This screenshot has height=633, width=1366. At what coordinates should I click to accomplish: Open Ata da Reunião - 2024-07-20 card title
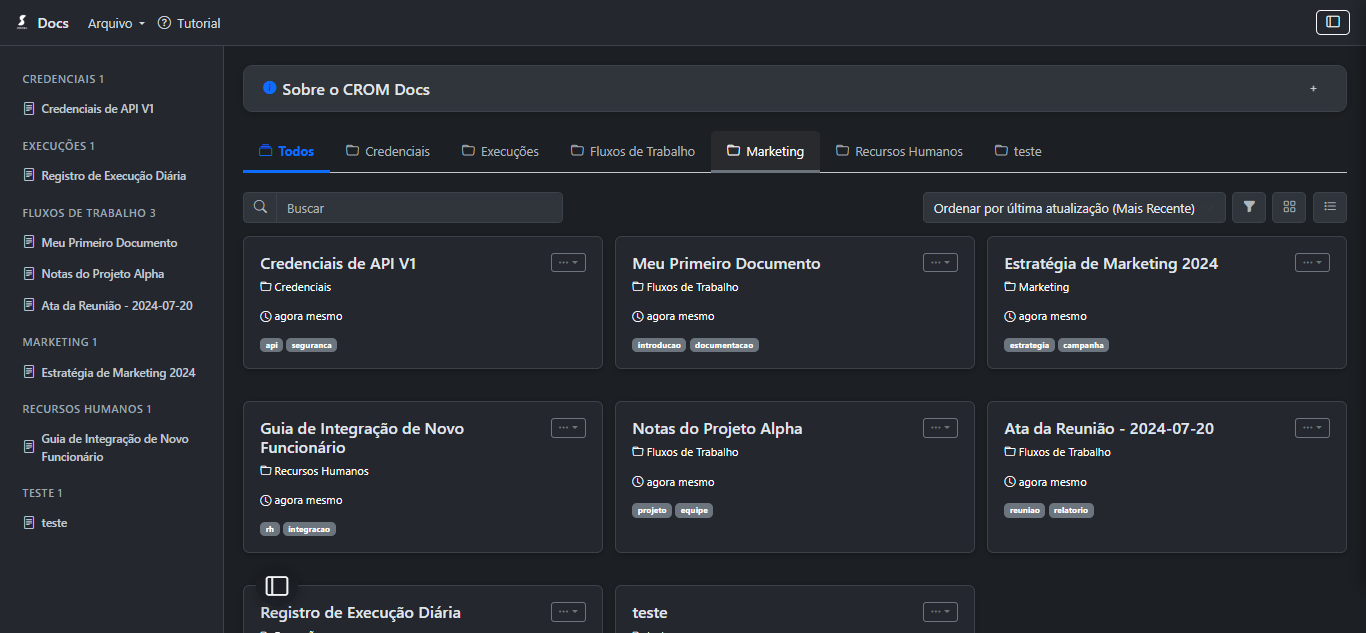tap(1109, 429)
